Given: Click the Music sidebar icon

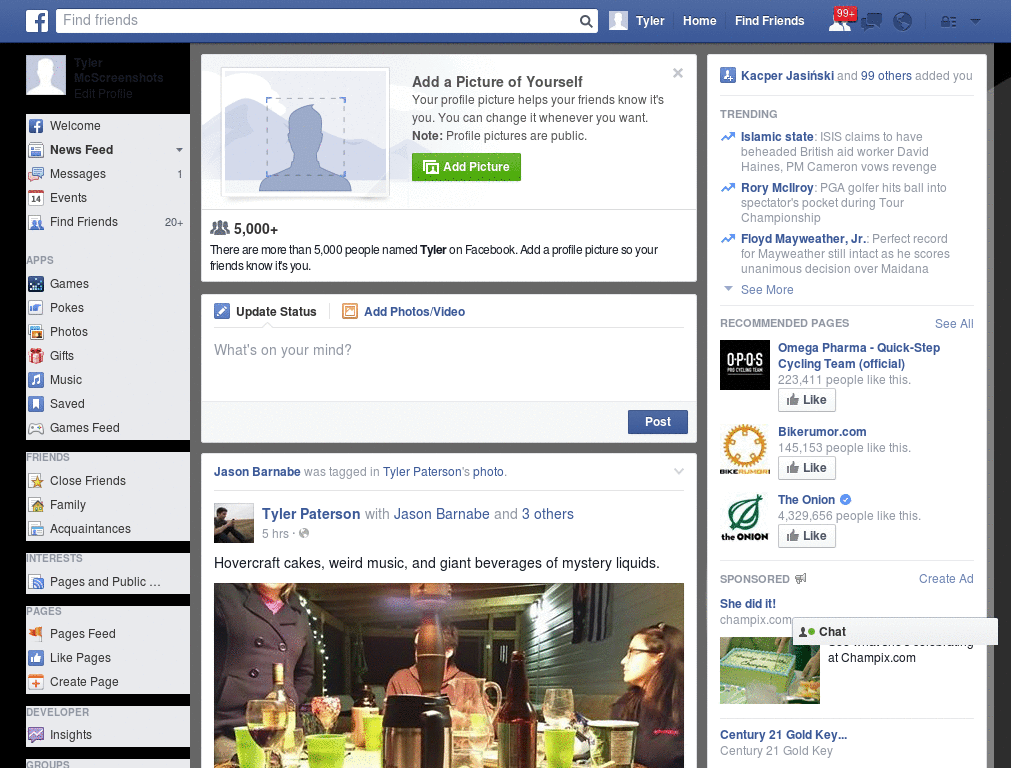Looking at the screenshot, I should (x=36, y=380).
